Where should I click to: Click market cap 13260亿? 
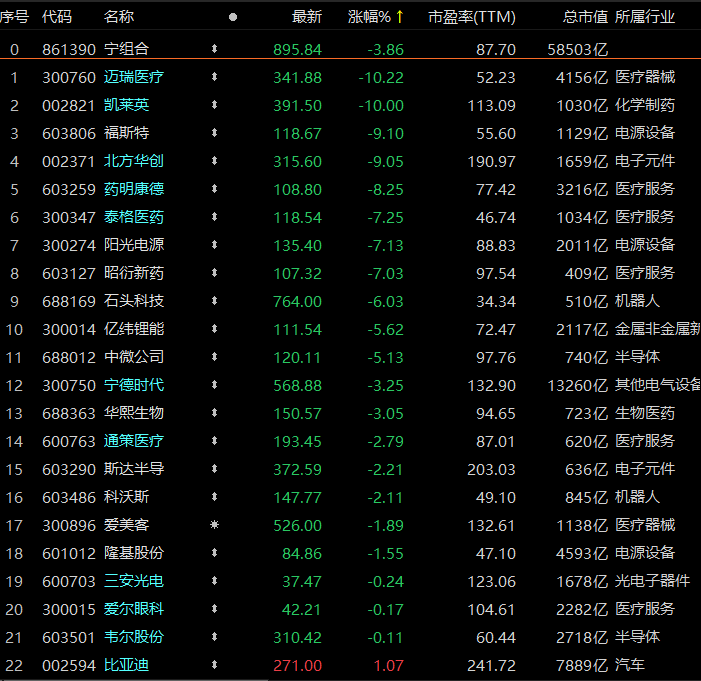[x=578, y=385]
